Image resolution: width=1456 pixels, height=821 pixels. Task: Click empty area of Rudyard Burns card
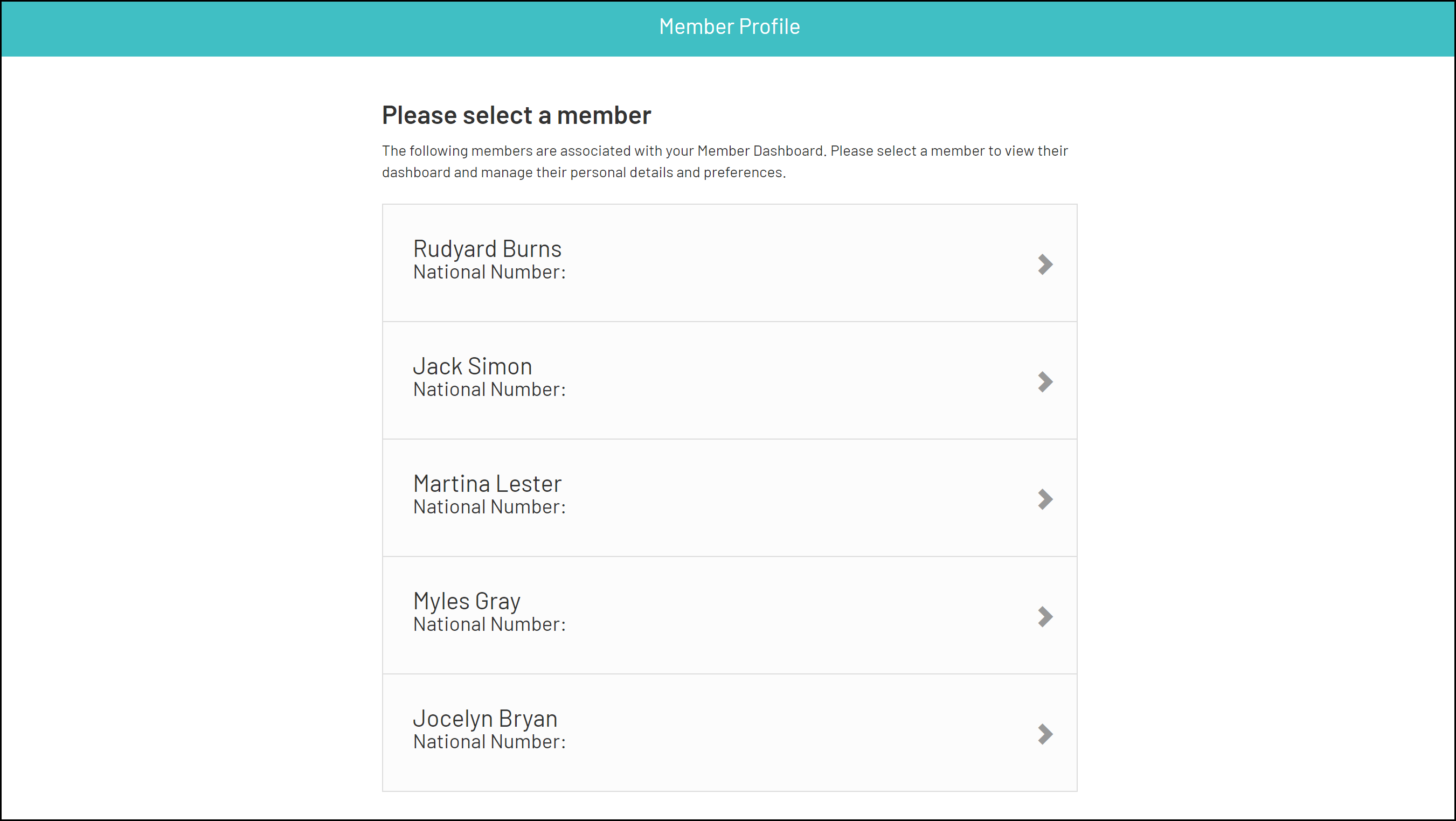point(791,264)
